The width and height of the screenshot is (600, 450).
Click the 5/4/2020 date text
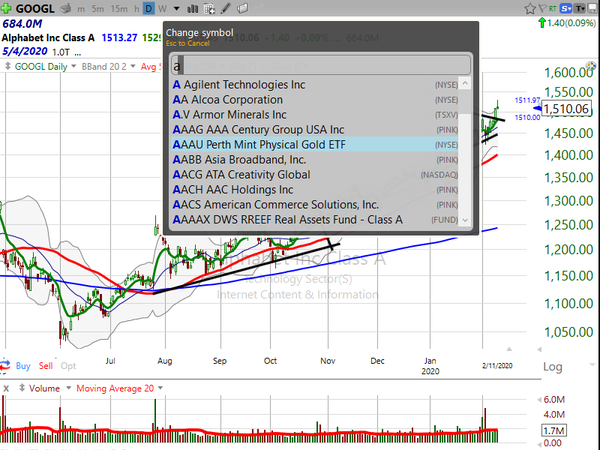coord(25,51)
